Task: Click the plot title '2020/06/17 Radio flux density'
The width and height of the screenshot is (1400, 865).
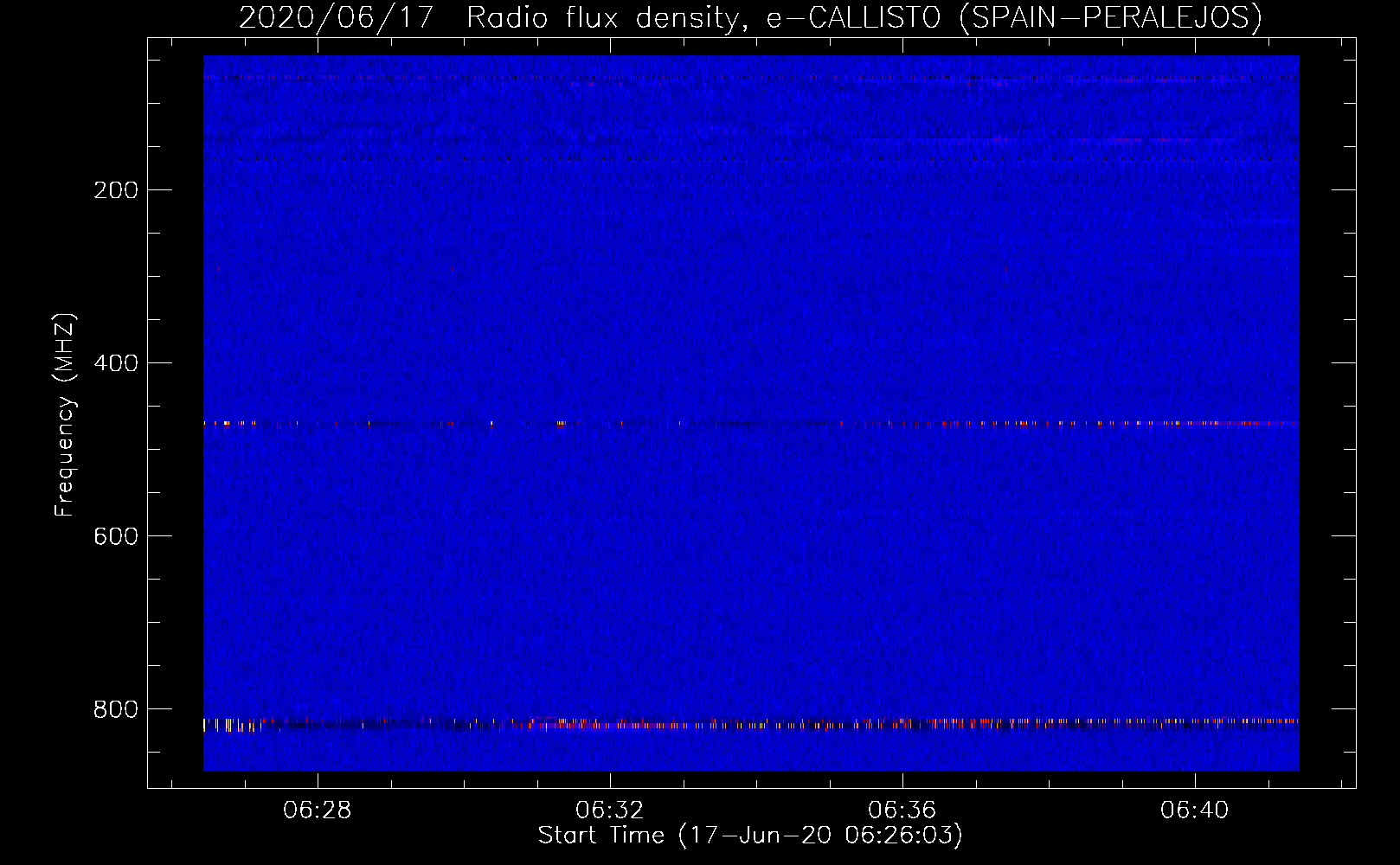Action: coord(491,18)
